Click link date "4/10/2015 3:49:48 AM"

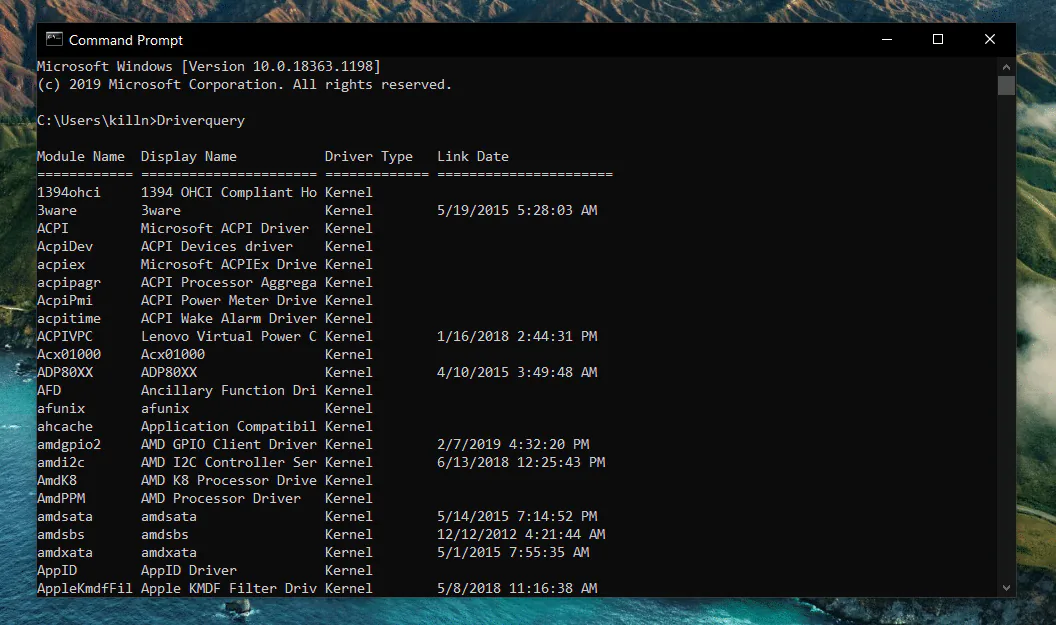pyautogui.click(x=517, y=372)
